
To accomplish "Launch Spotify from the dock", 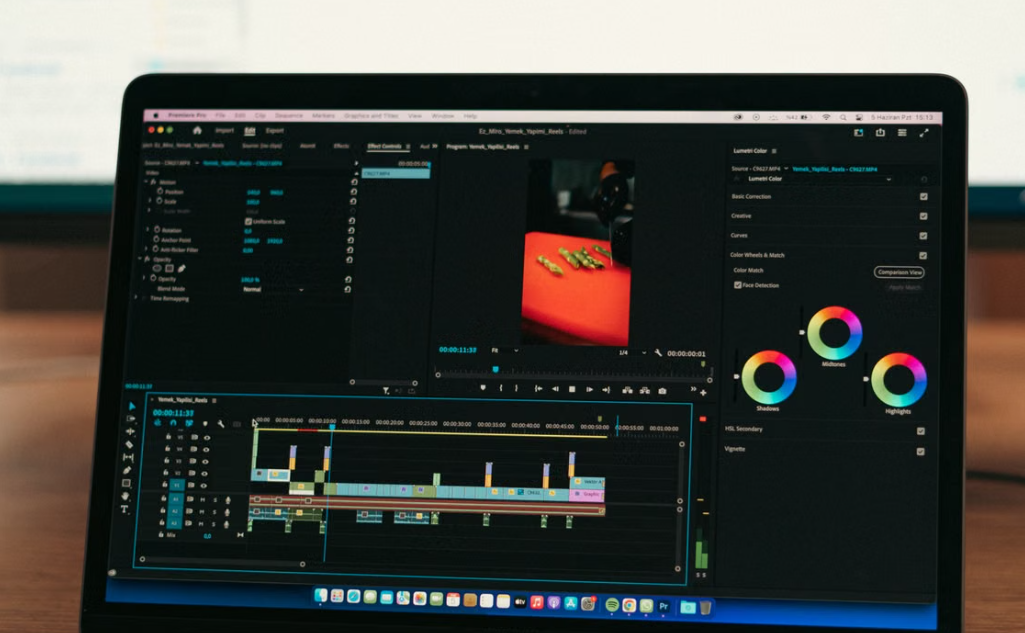I will tap(612, 605).
